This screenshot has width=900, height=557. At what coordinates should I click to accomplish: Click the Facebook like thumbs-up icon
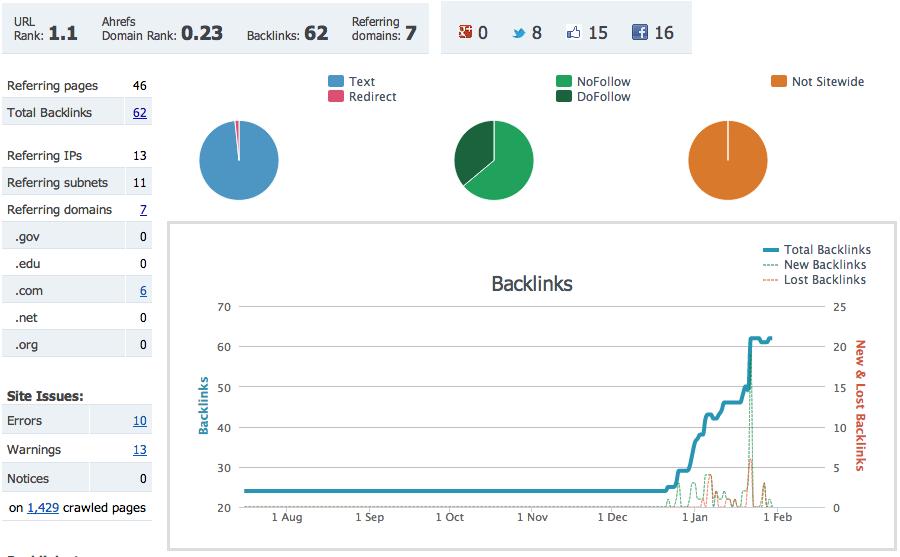coord(574,32)
